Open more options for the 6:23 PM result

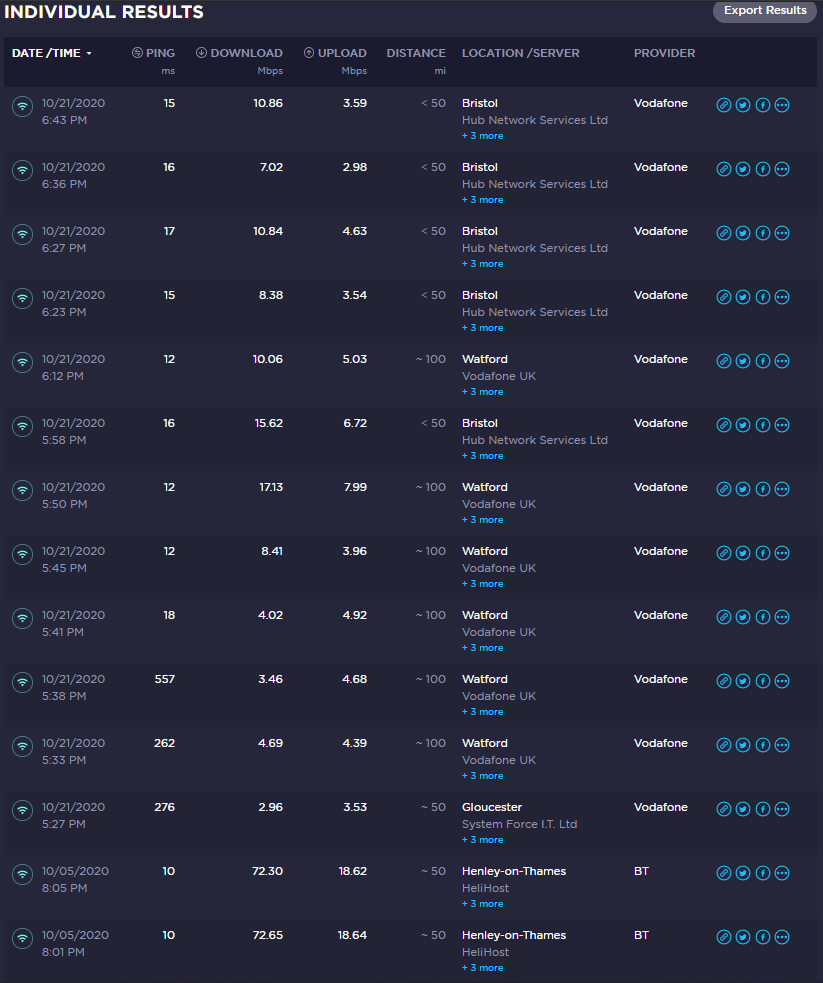tap(782, 297)
